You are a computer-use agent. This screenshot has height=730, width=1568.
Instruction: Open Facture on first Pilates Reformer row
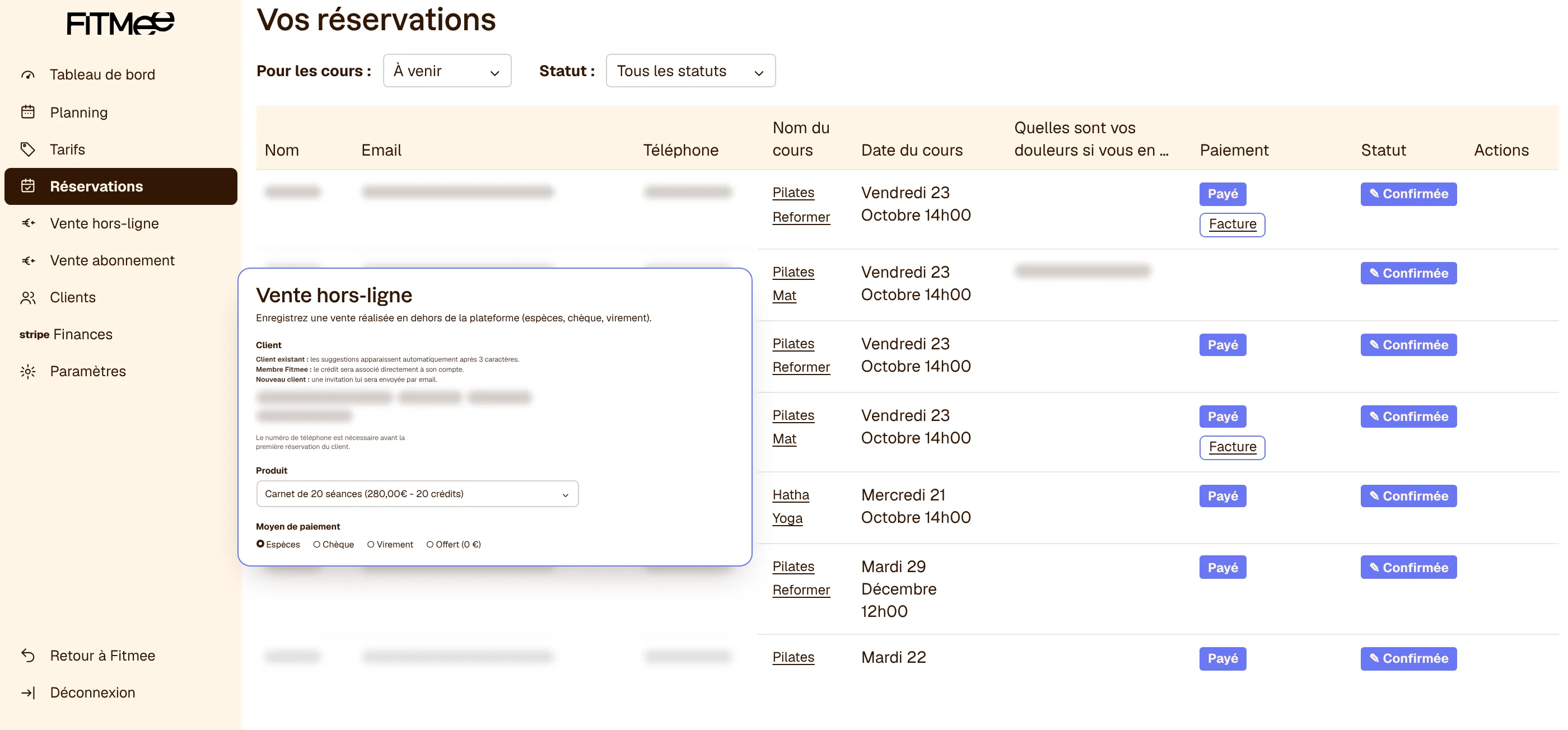1232,224
